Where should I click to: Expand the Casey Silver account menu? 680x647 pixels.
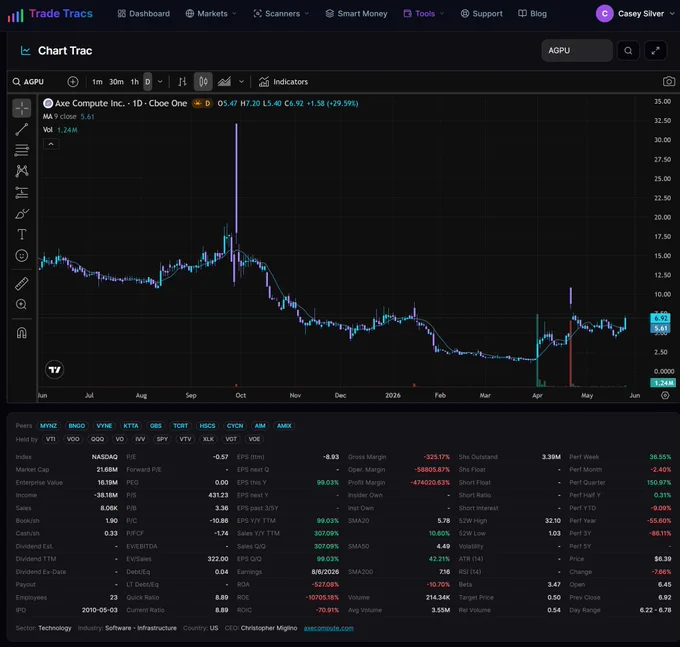[x=672, y=14]
